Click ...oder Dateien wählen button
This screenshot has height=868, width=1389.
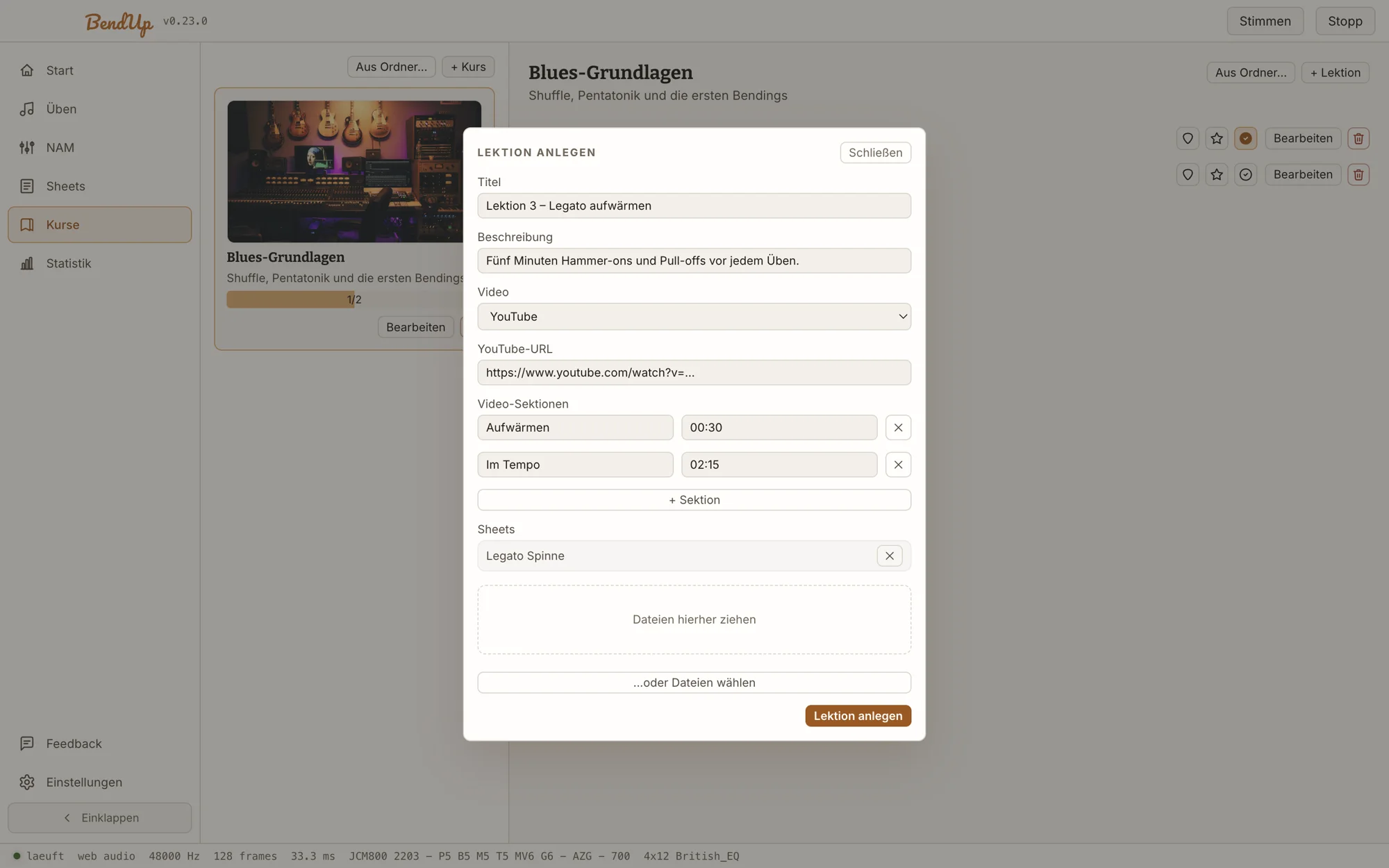pos(694,683)
